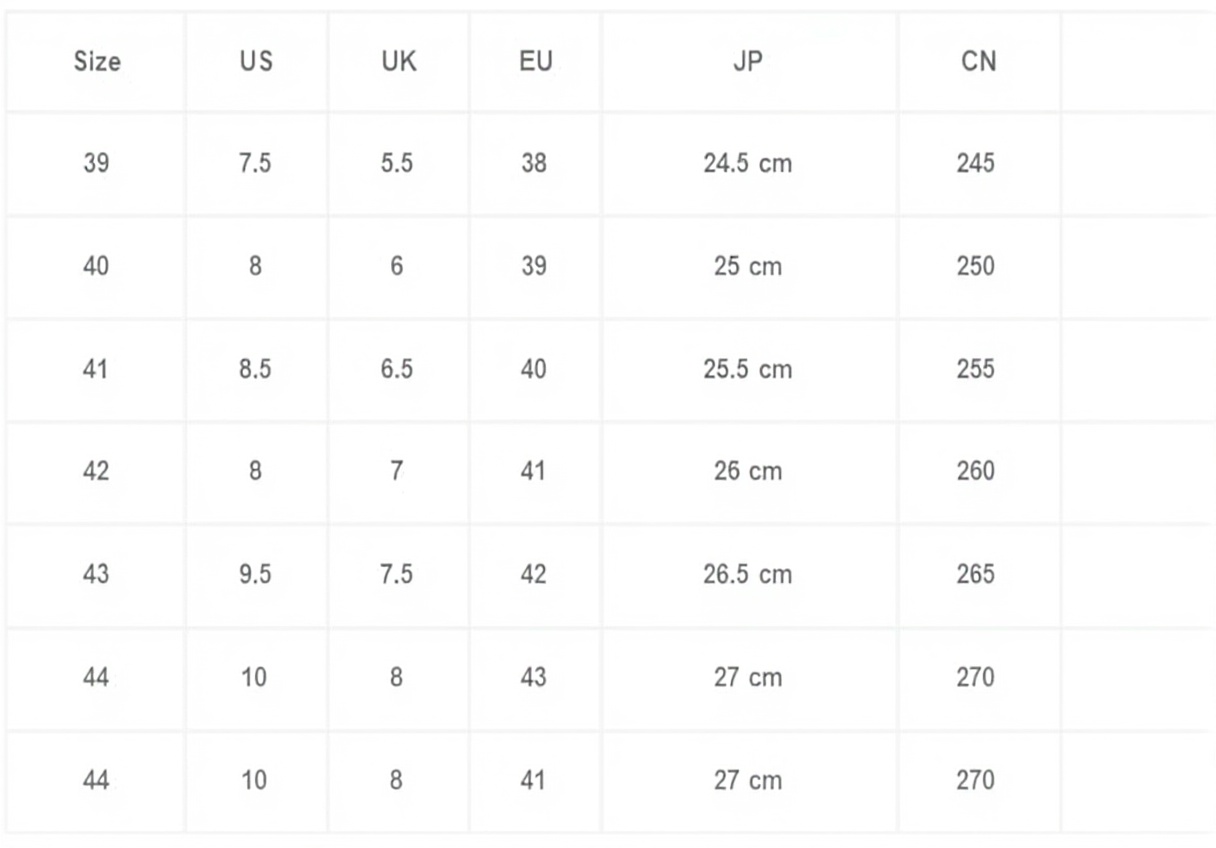
Task: Select the 26 cm JP cell
Action: (x=748, y=471)
